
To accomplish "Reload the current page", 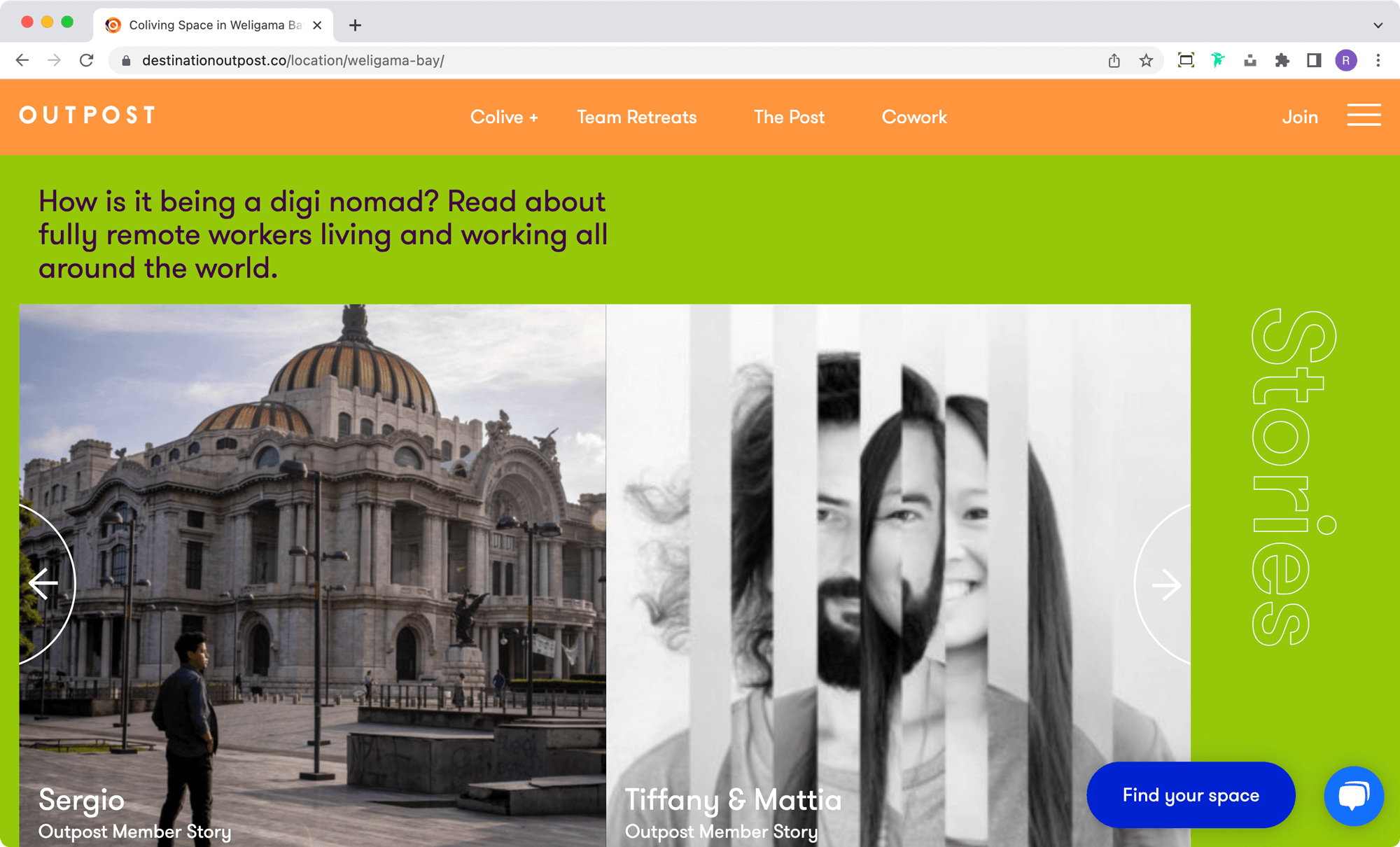I will (x=87, y=61).
